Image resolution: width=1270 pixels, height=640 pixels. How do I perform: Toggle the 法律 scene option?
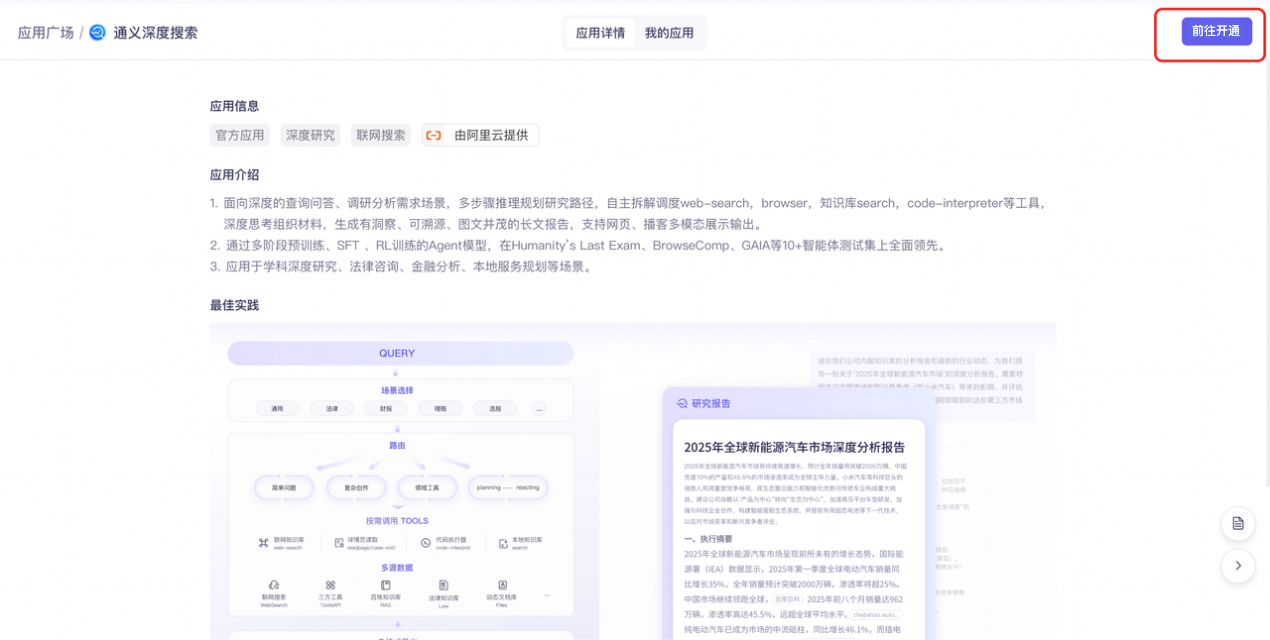pyautogui.click(x=334, y=408)
